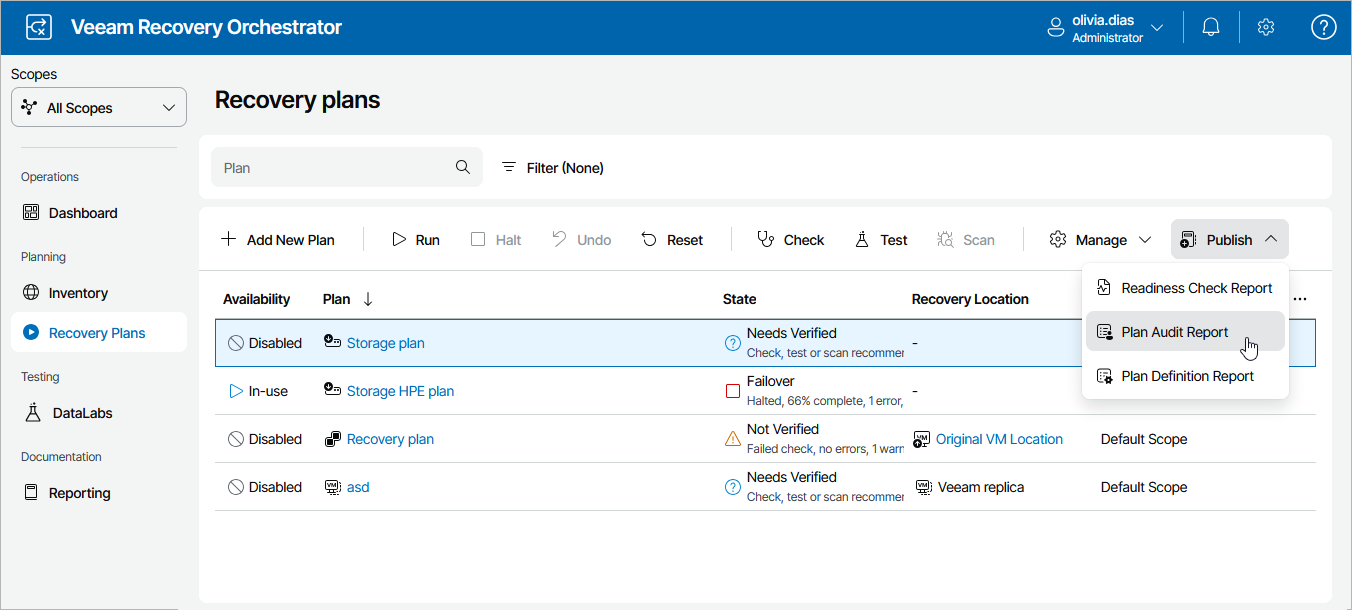1352x610 pixels.
Task: Open the Reporting page
Action: pyautogui.click(x=80, y=492)
